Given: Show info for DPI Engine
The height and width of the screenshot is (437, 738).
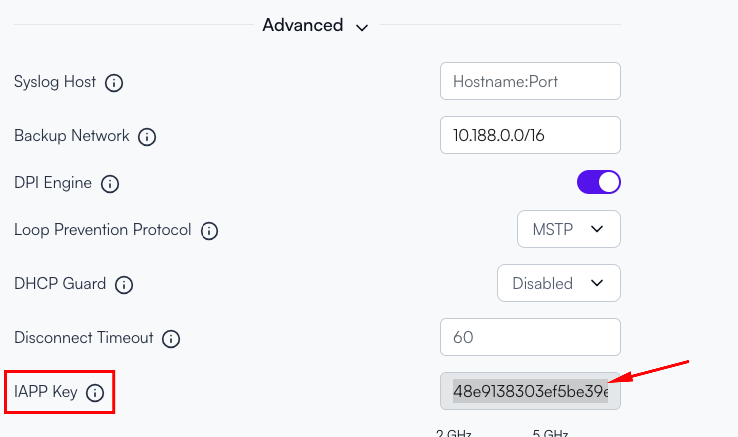Looking at the screenshot, I should coord(110,184).
